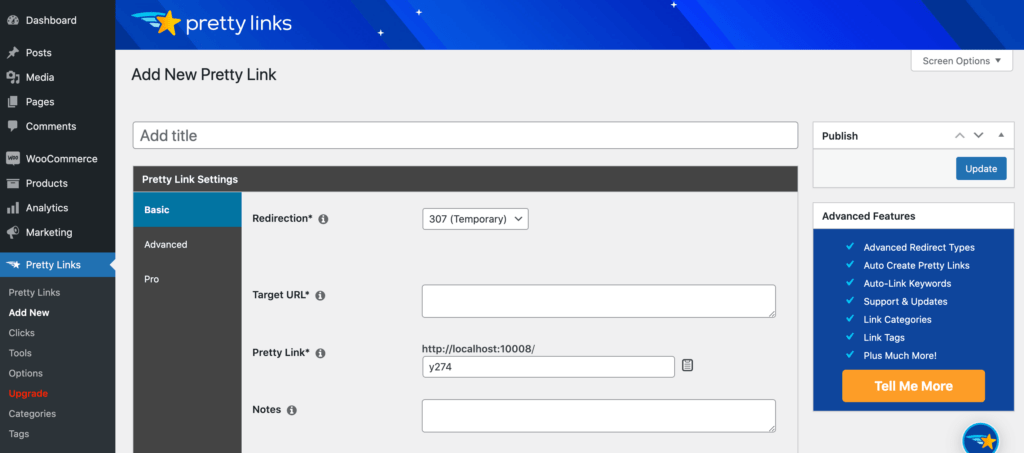Click the Posts pushpin icon

[x=12, y=53]
